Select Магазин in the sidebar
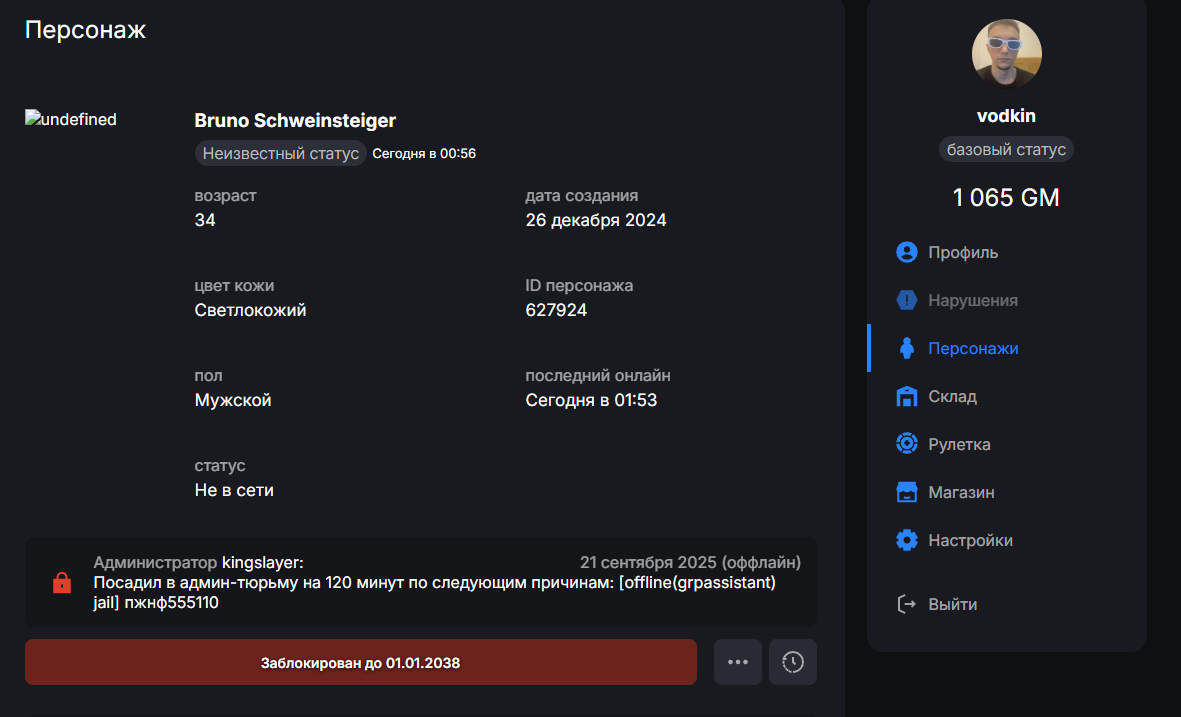Viewport: 1181px width, 717px height. [x=961, y=492]
